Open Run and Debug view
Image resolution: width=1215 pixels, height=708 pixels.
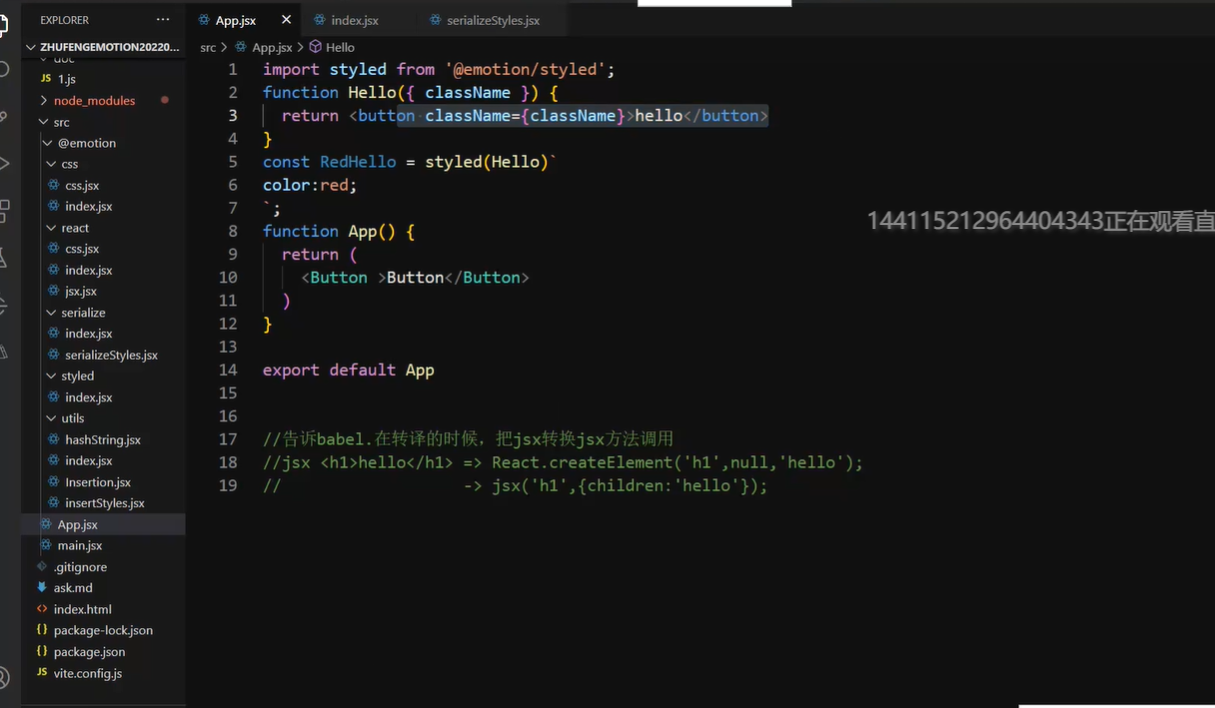click(4, 163)
